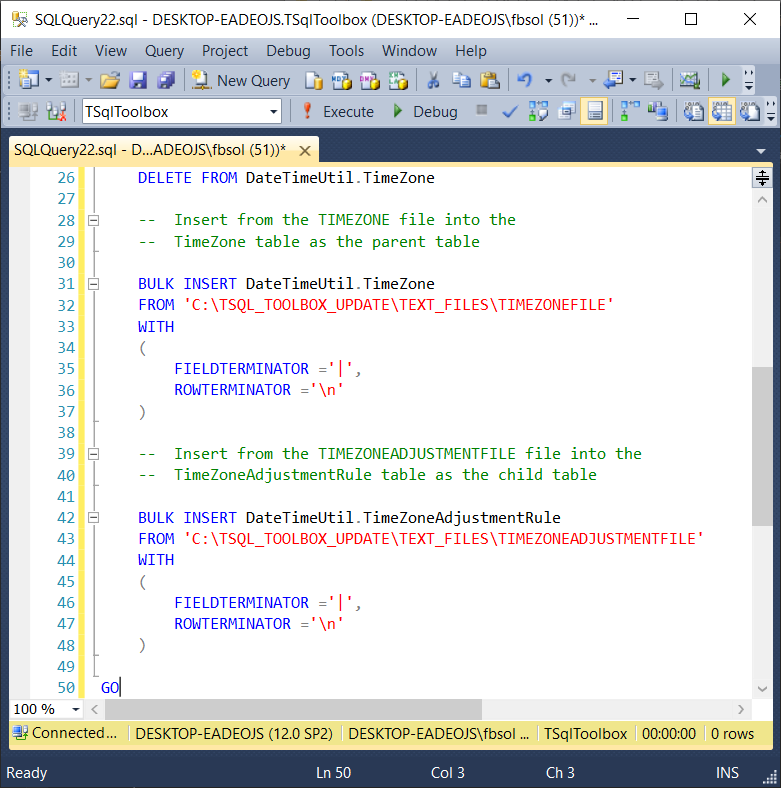The image size is (781, 788).
Task: Click the vertical scrollbar thumb
Action: tap(762, 445)
